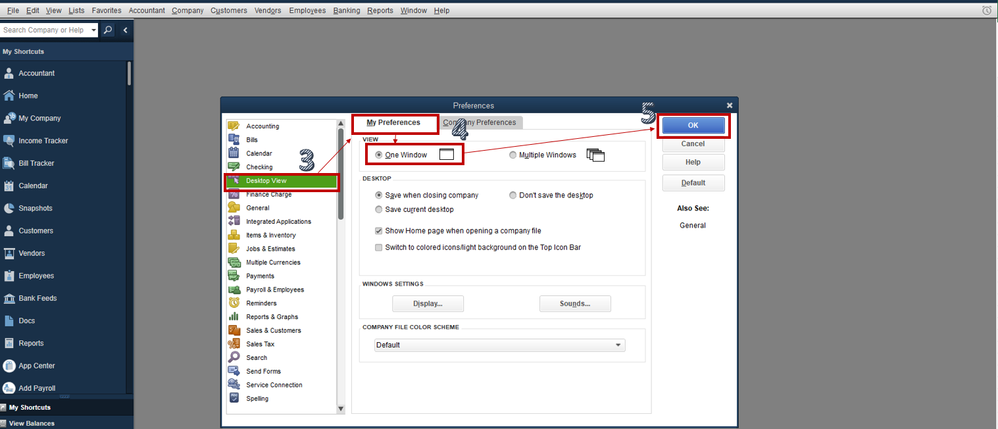Open App Center icon
The height and width of the screenshot is (429, 998).
9,366
